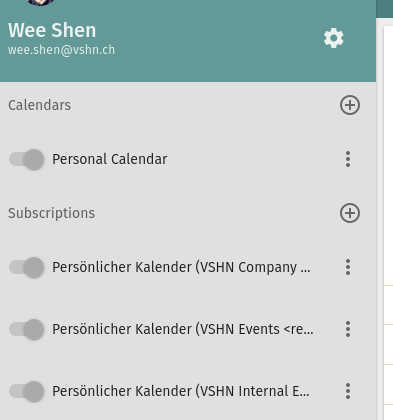This screenshot has height=420, width=393.
Task: Toggle Personal Calendar visibility switch
Action: pos(27,159)
